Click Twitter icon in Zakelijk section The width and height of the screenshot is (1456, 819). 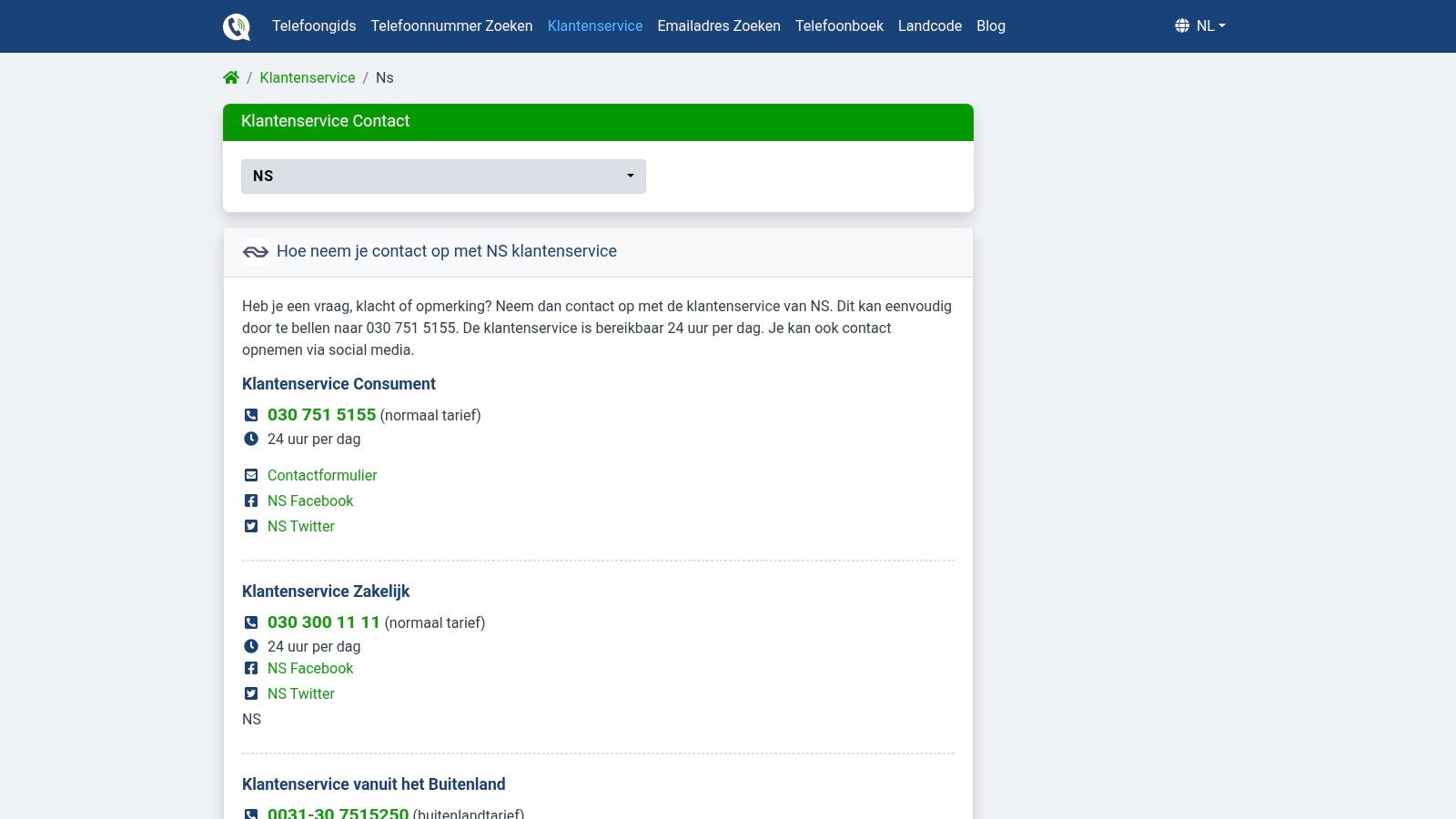[251, 693]
